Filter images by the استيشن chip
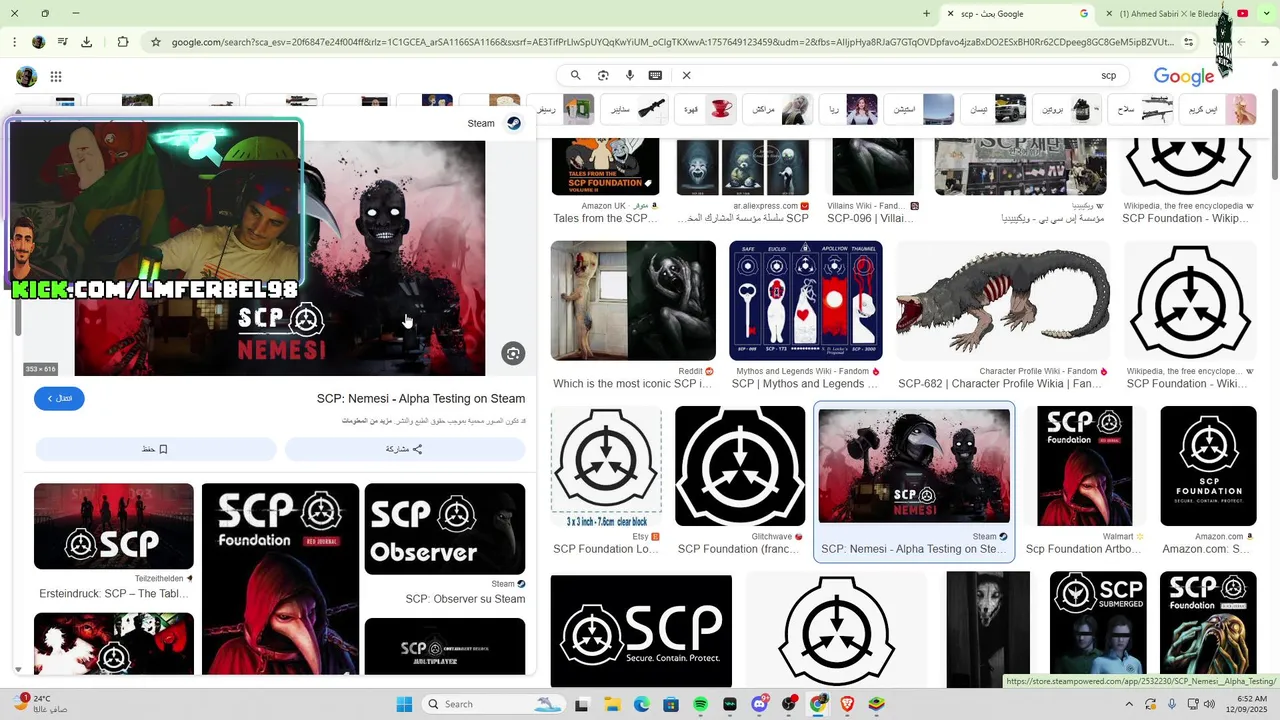The height and width of the screenshot is (720, 1280). click(920, 109)
